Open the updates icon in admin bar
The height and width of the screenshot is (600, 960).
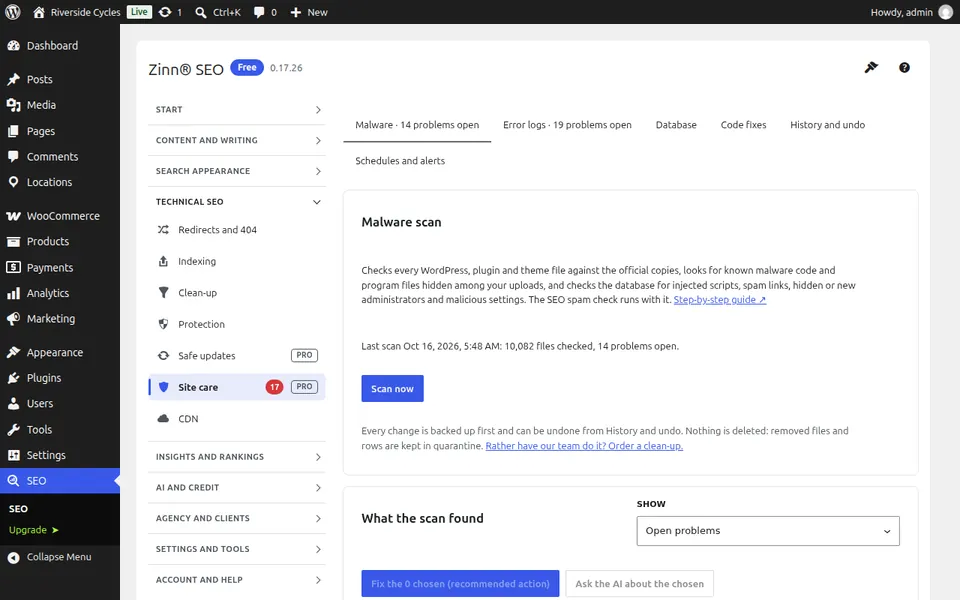click(x=170, y=12)
